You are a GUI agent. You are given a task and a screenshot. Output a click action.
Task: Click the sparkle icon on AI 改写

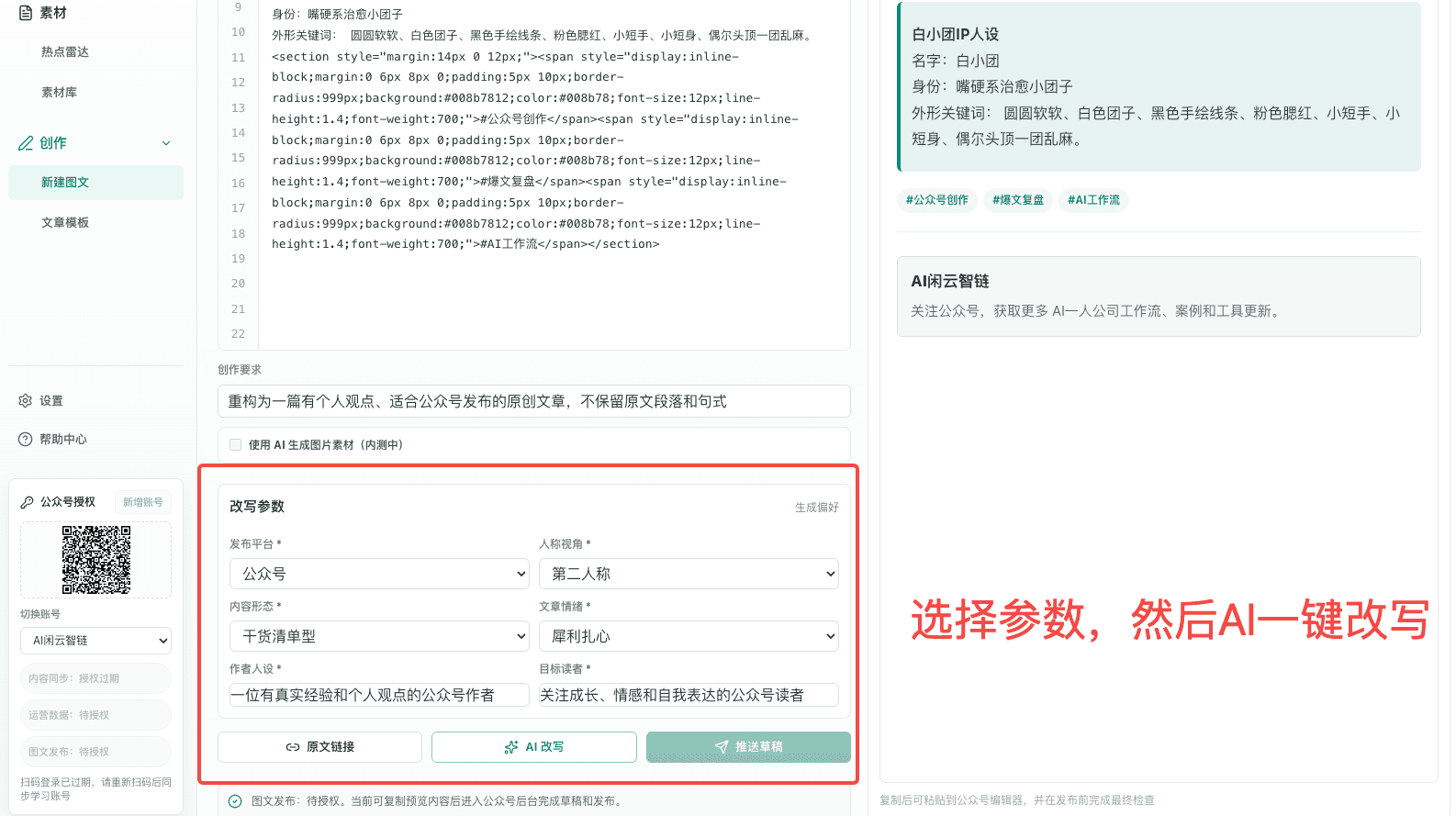511,747
